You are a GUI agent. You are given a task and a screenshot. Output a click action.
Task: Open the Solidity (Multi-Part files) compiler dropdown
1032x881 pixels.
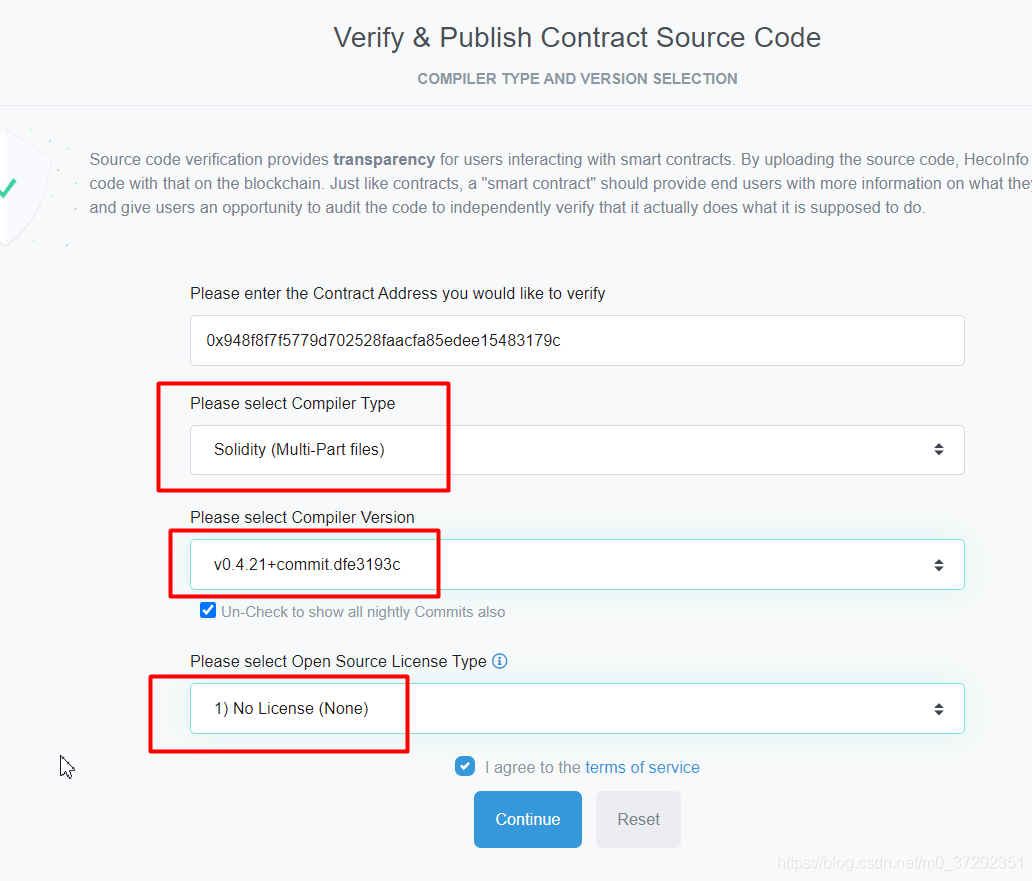[x=577, y=450]
